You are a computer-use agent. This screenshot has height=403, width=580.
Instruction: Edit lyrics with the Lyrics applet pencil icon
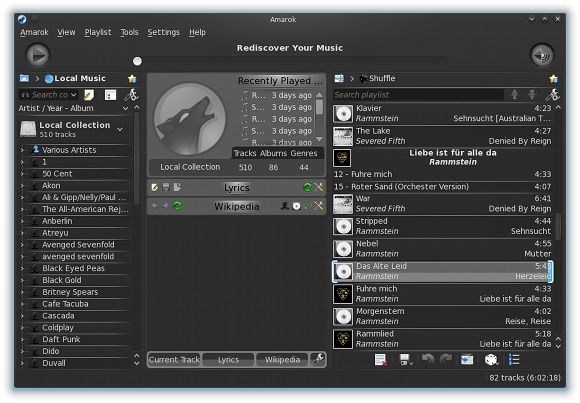155,187
